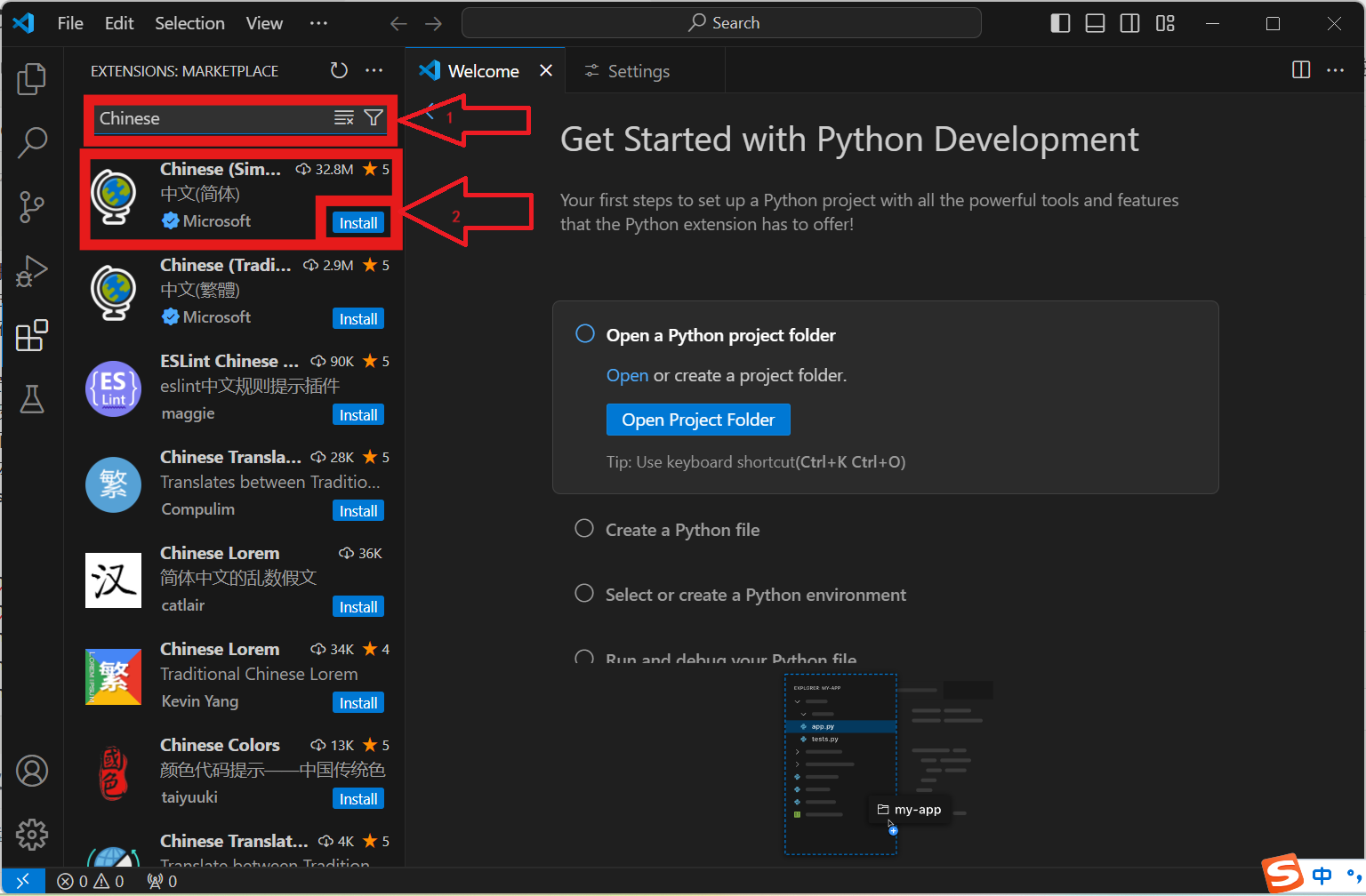This screenshot has width=1366, height=896.
Task: Select 'Open a Python project folder' step
Action: click(720, 335)
